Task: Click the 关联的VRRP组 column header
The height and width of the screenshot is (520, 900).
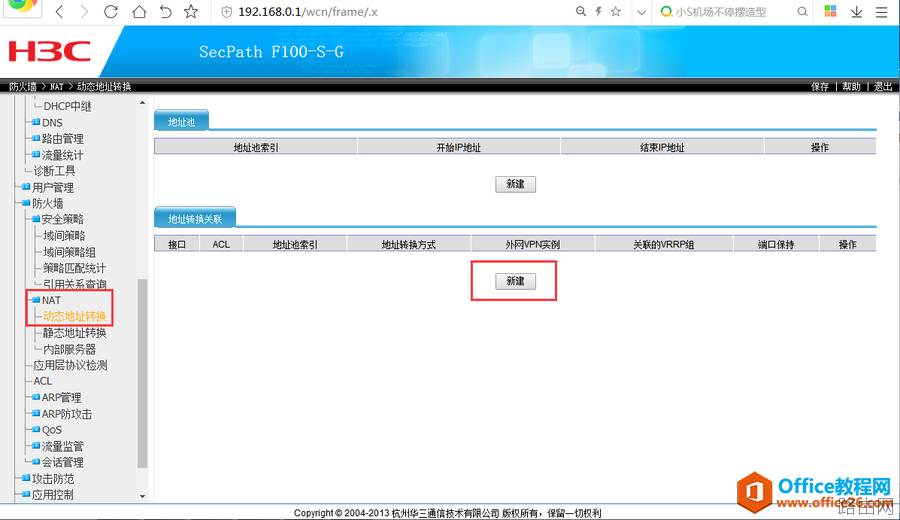Action: [664, 245]
